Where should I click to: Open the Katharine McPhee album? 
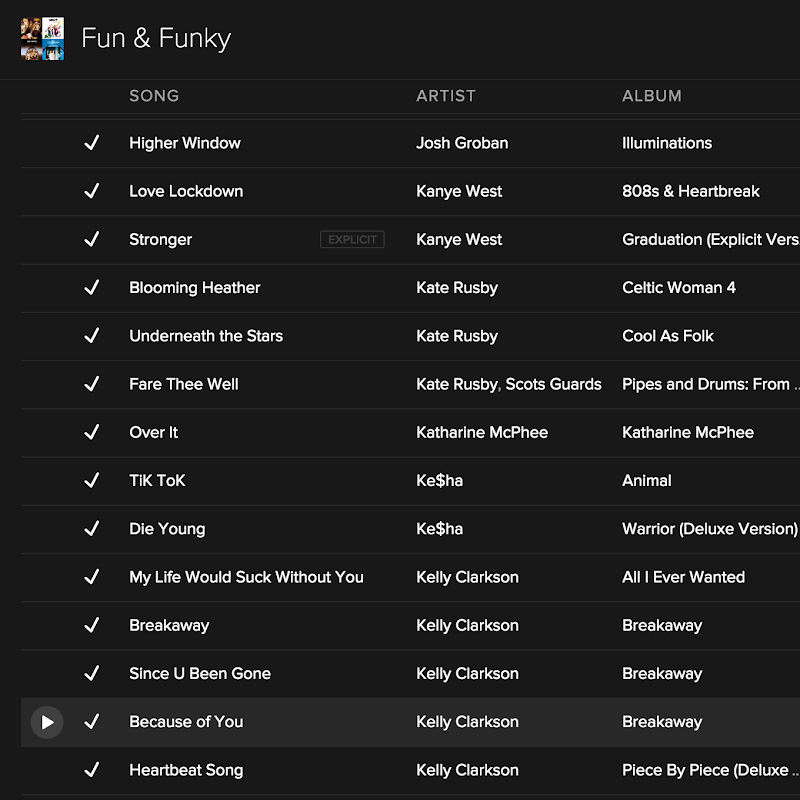688,432
